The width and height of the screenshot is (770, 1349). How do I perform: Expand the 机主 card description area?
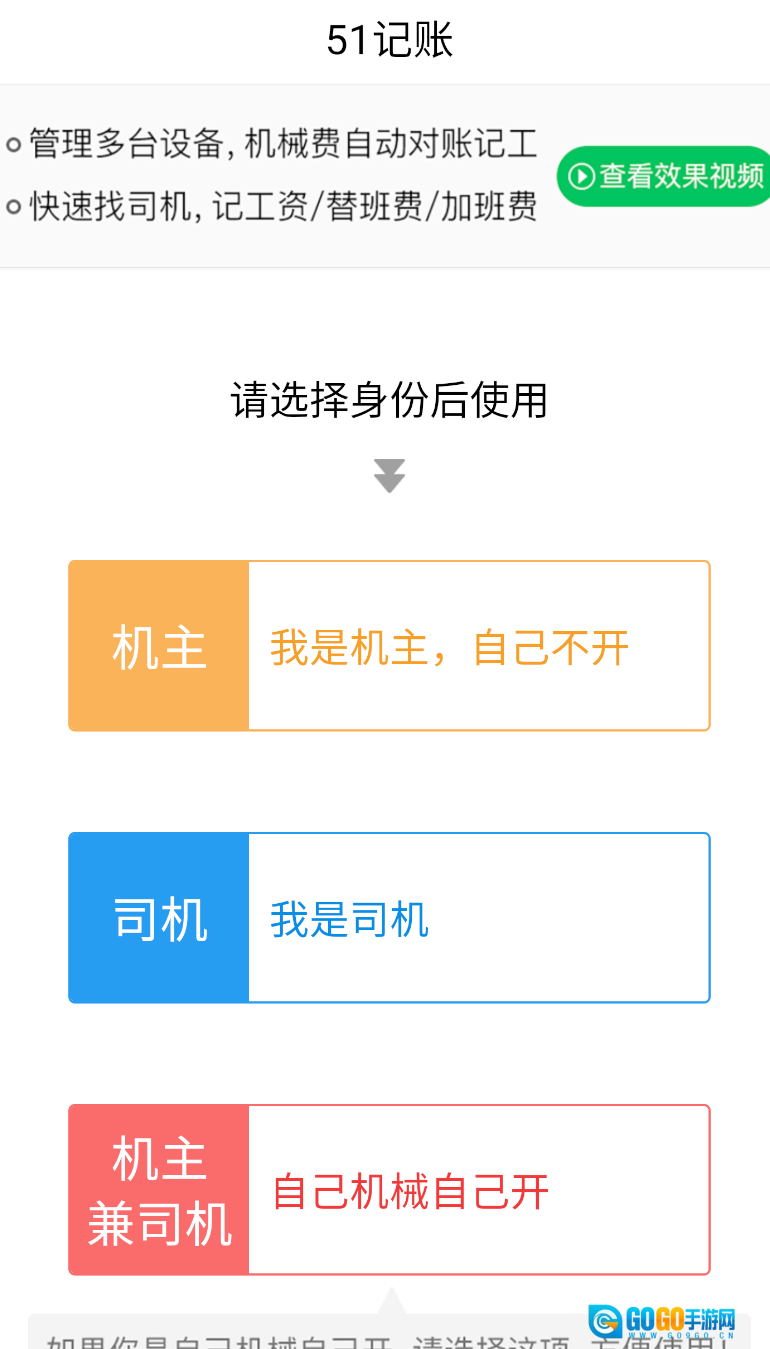tap(480, 645)
